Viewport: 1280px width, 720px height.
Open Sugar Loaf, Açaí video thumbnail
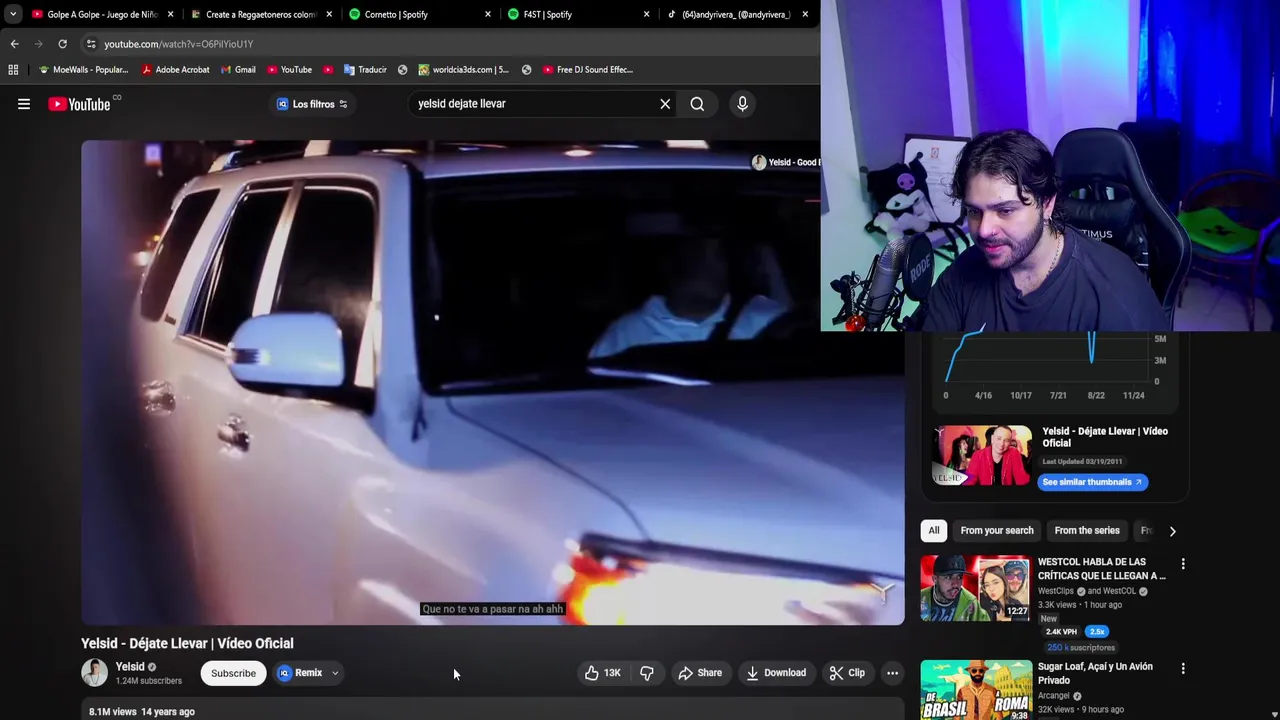click(975, 690)
